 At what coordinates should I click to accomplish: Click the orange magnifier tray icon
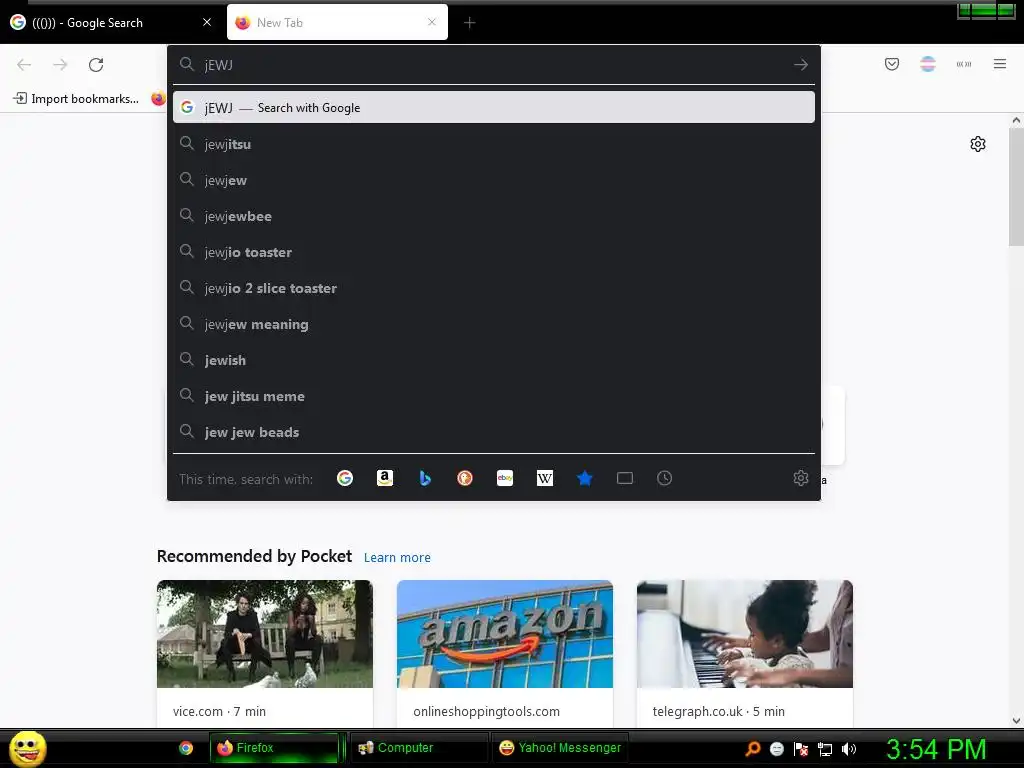(752, 749)
